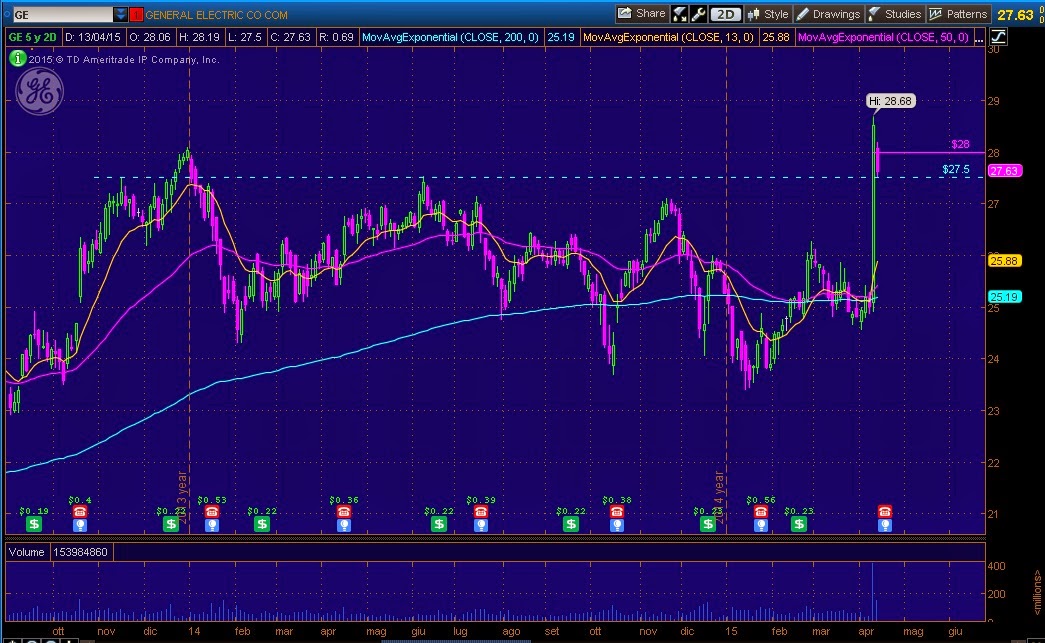Click the lightbulb icon under the $0.36 earnings
This screenshot has width=1045, height=643.
(x=344, y=524)
